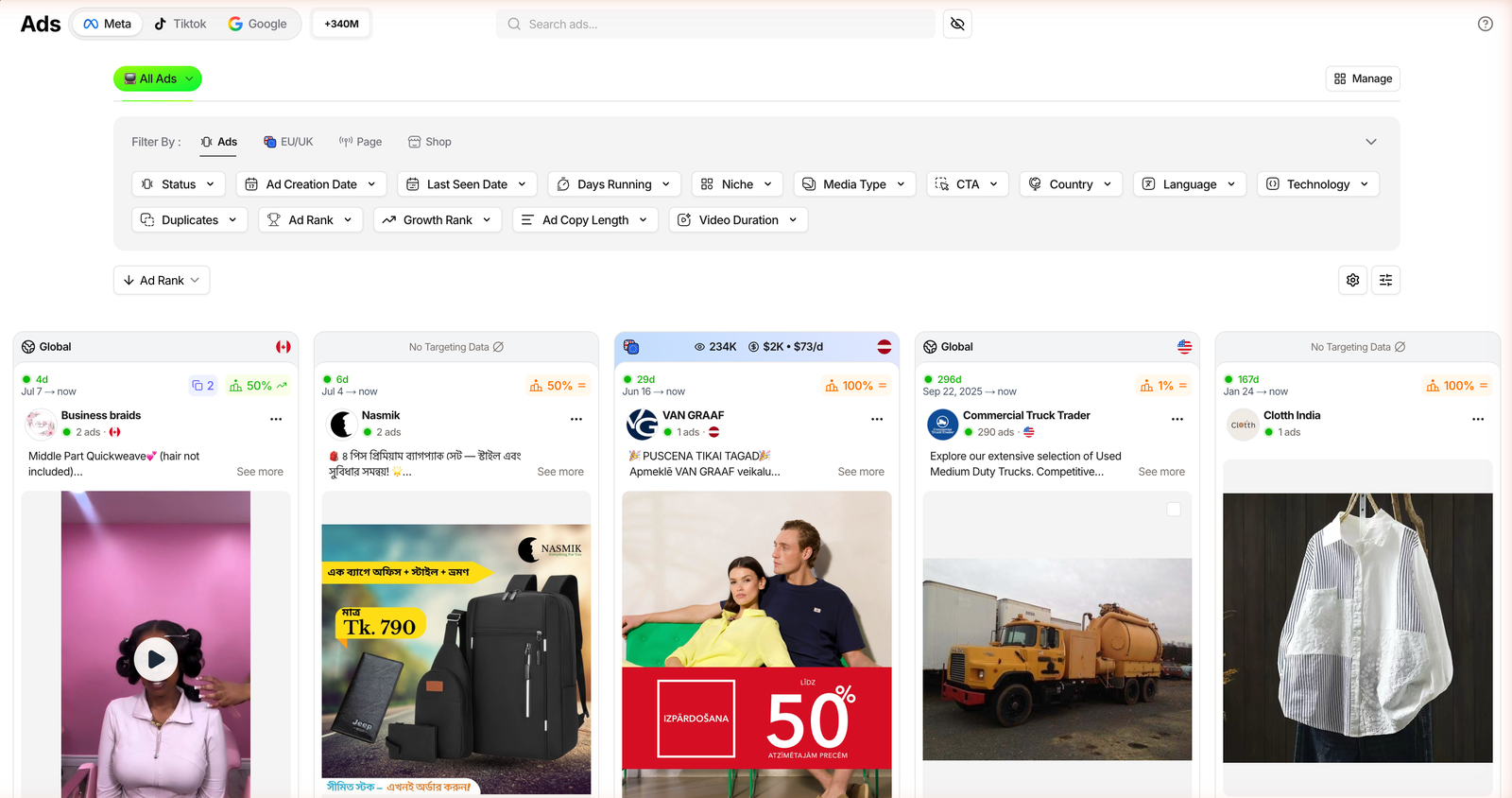1512x798 pixels.
Task: Click the duplicates count badge showing 2
Action: pyautogui.click(x=203, y=386)
